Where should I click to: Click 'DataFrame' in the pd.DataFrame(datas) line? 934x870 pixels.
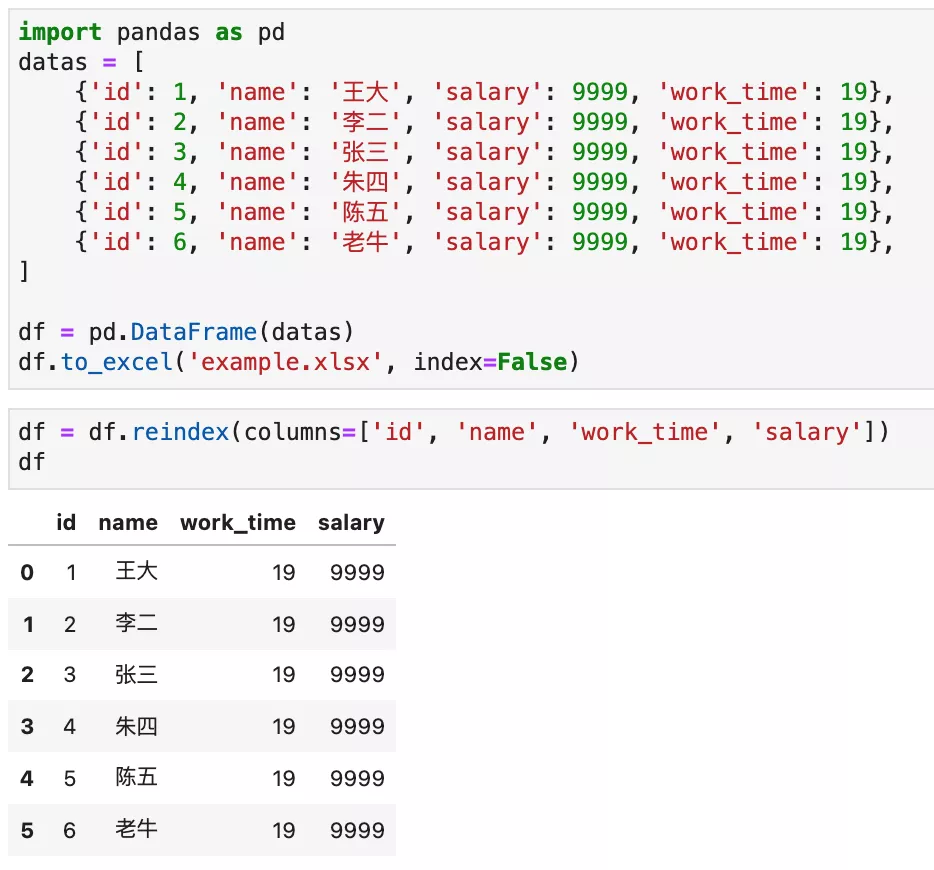[194, 332]
